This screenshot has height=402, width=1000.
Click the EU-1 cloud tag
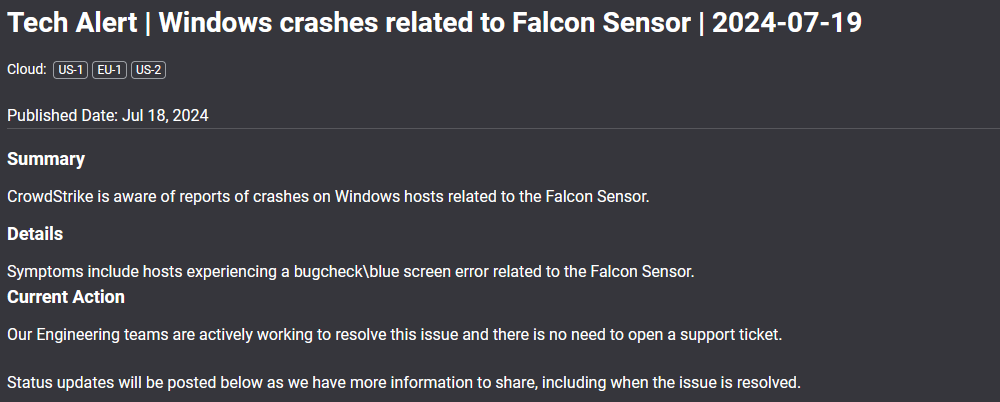(109, 70)
